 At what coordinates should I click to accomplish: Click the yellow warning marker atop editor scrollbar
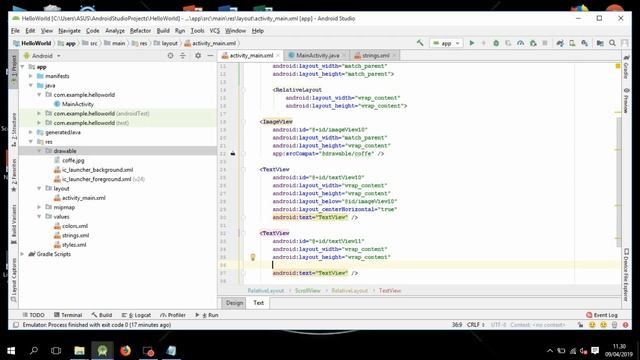pyautogui.click(x=618, y=66)
